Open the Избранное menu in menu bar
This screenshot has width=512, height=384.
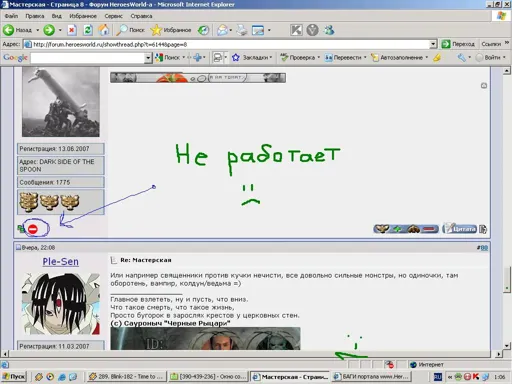83,16
